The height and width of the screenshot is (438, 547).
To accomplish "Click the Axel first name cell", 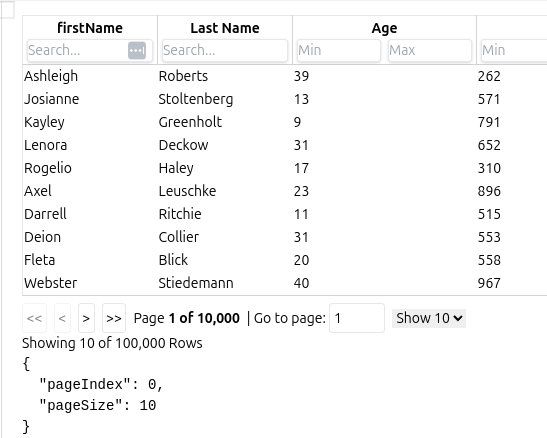I will (38, 191).
